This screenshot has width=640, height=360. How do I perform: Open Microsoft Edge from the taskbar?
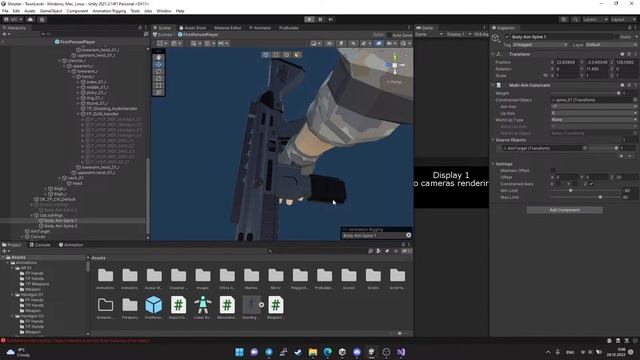tap(327, 352)
